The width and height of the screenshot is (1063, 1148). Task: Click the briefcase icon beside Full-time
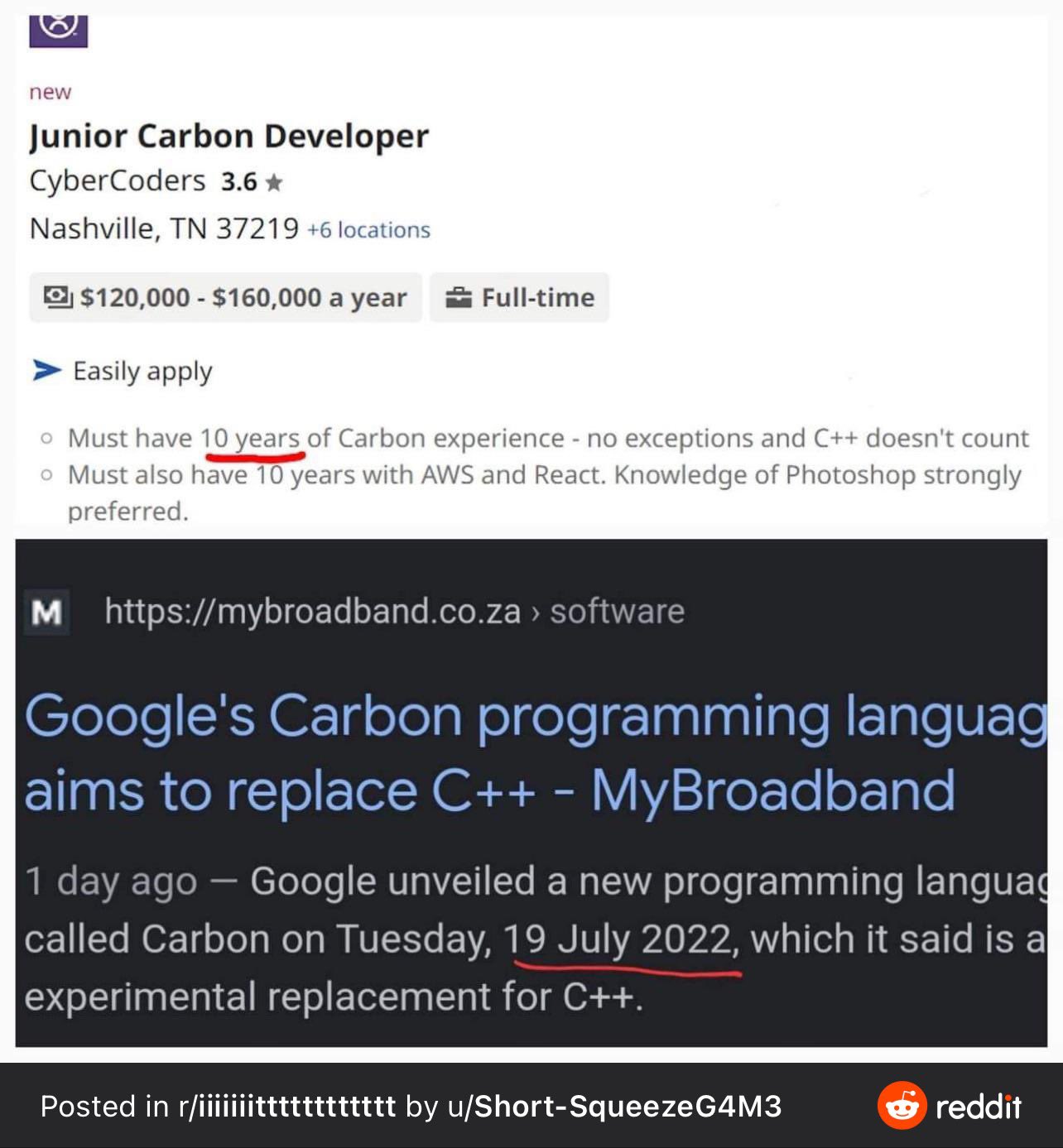[x=459, y=297]
